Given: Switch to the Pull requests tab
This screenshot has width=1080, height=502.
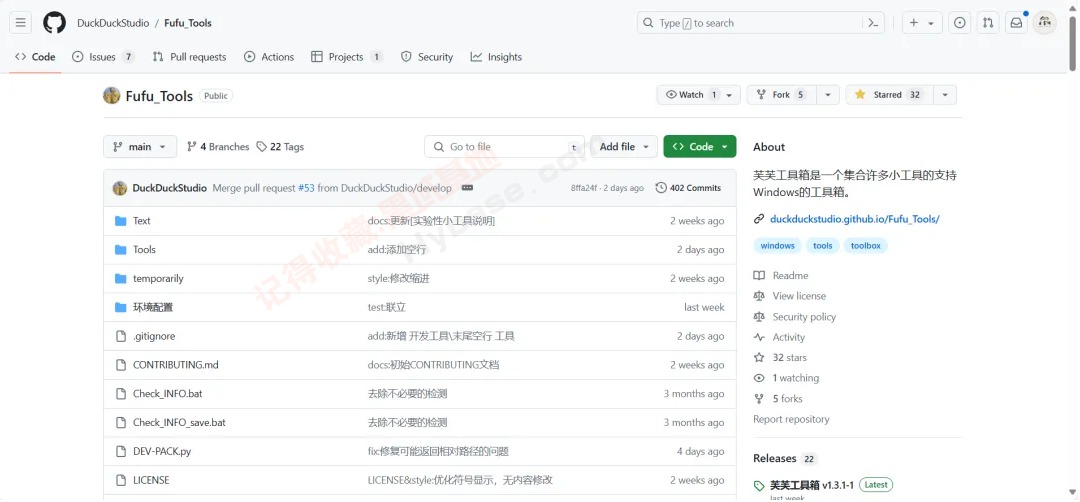Looking at the screenshot, I should [x=189, y=57].
